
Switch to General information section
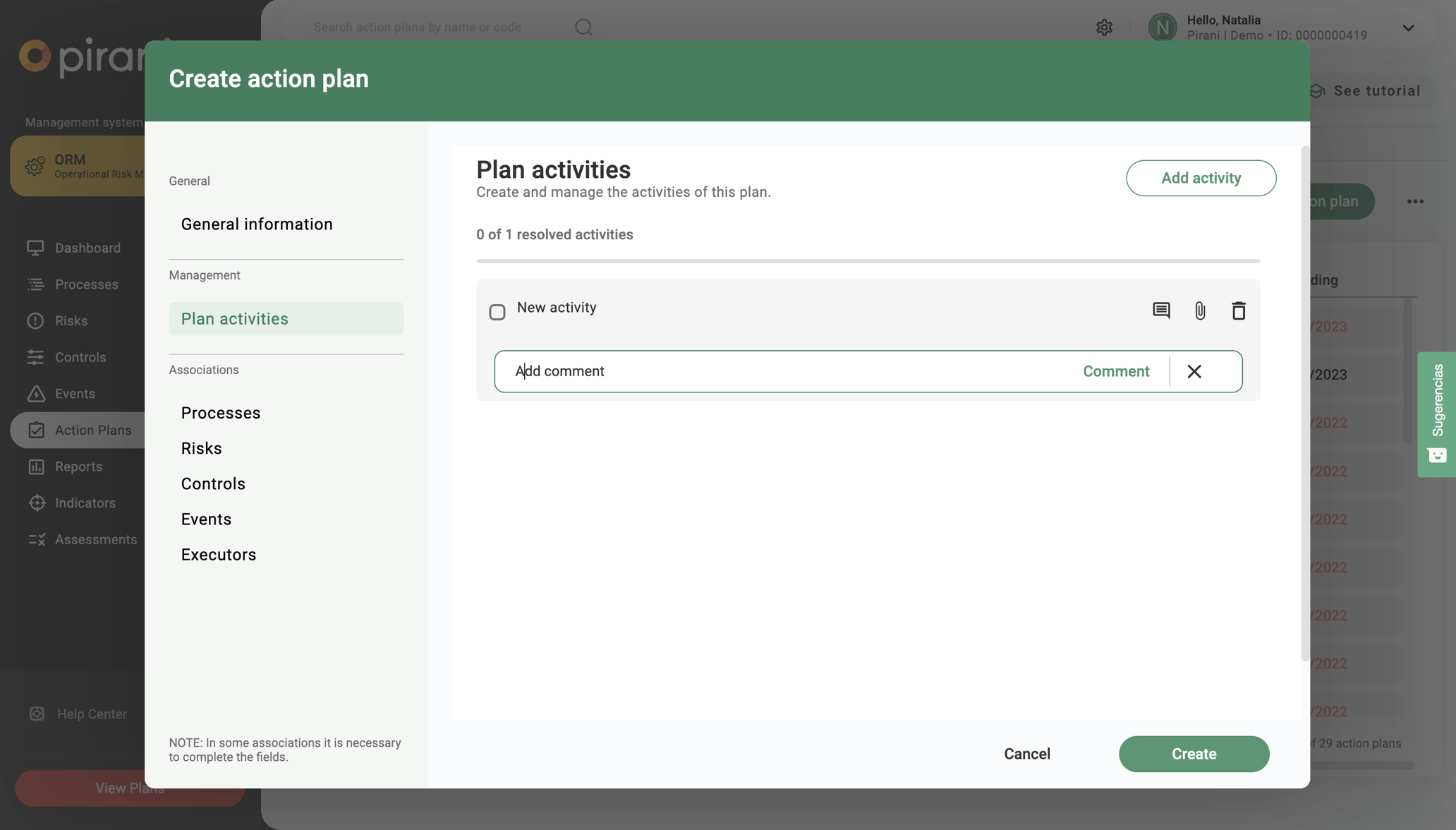pos(257,224)
